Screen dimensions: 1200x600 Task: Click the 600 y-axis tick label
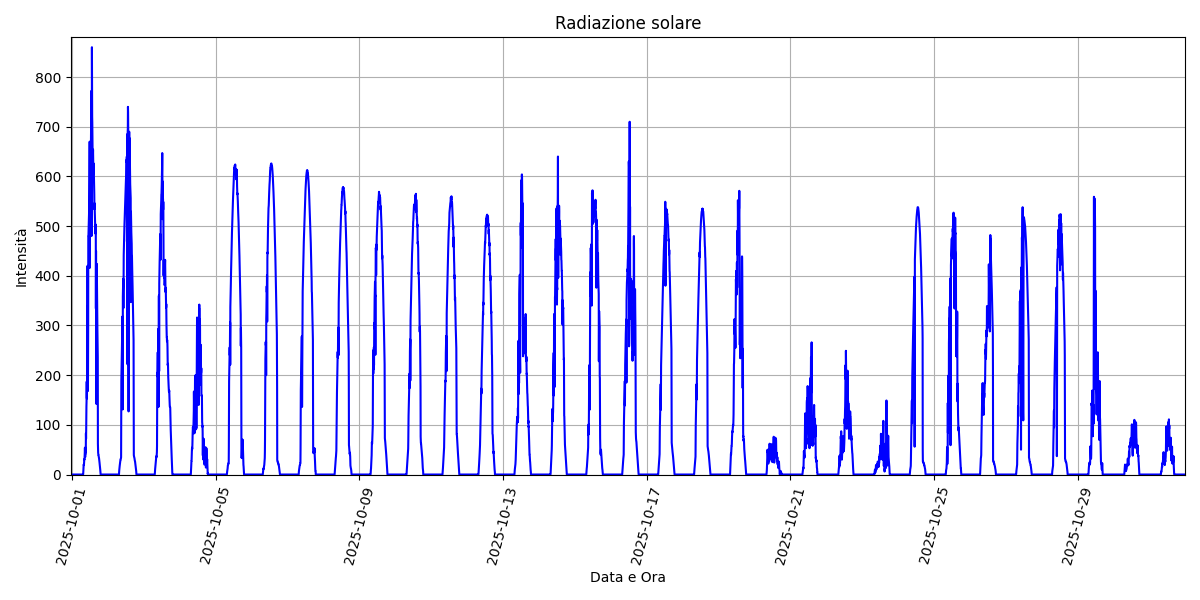(48, 177)
